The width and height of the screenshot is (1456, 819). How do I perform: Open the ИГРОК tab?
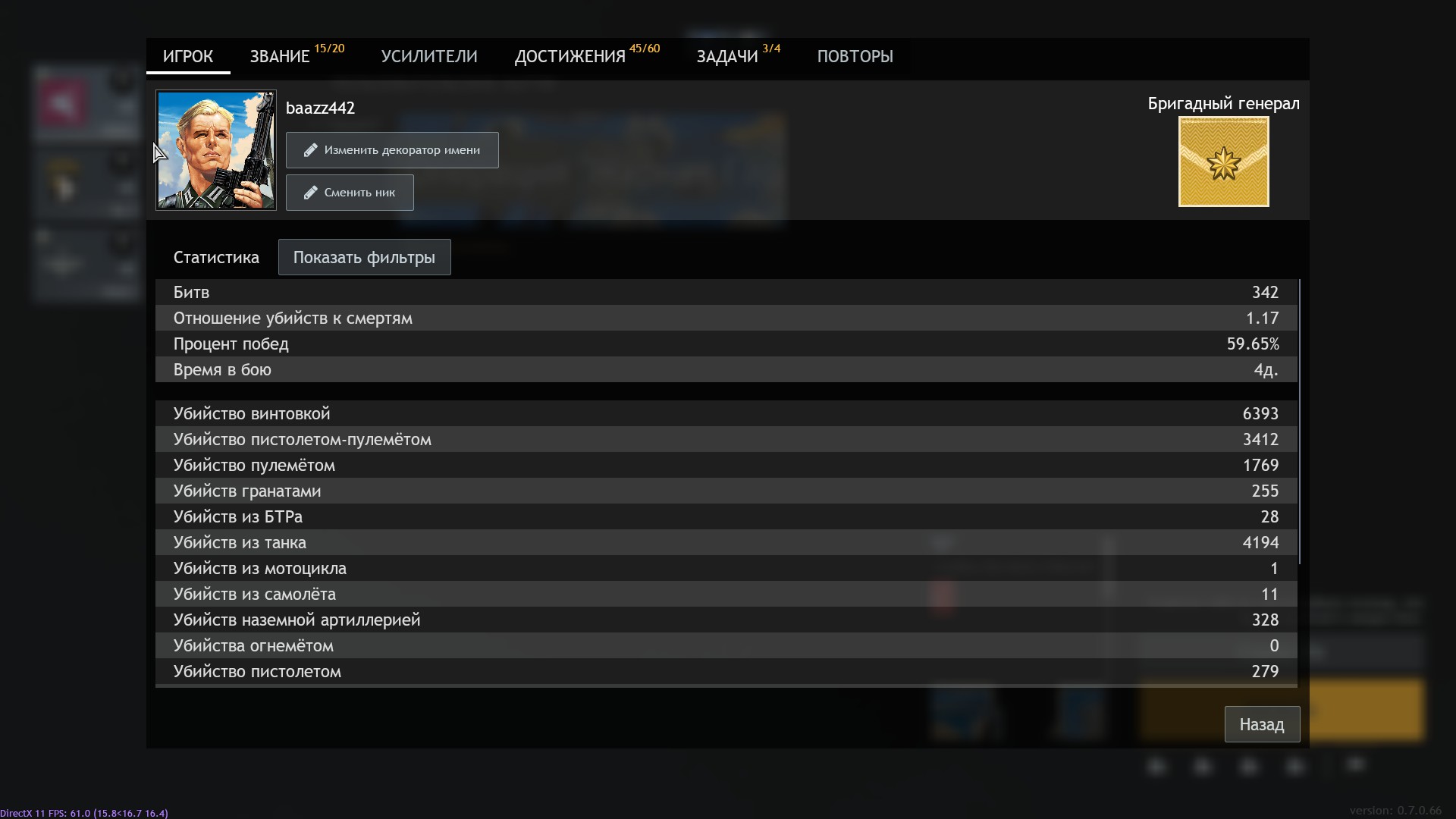pyautogui.click(x=188, y=57)
